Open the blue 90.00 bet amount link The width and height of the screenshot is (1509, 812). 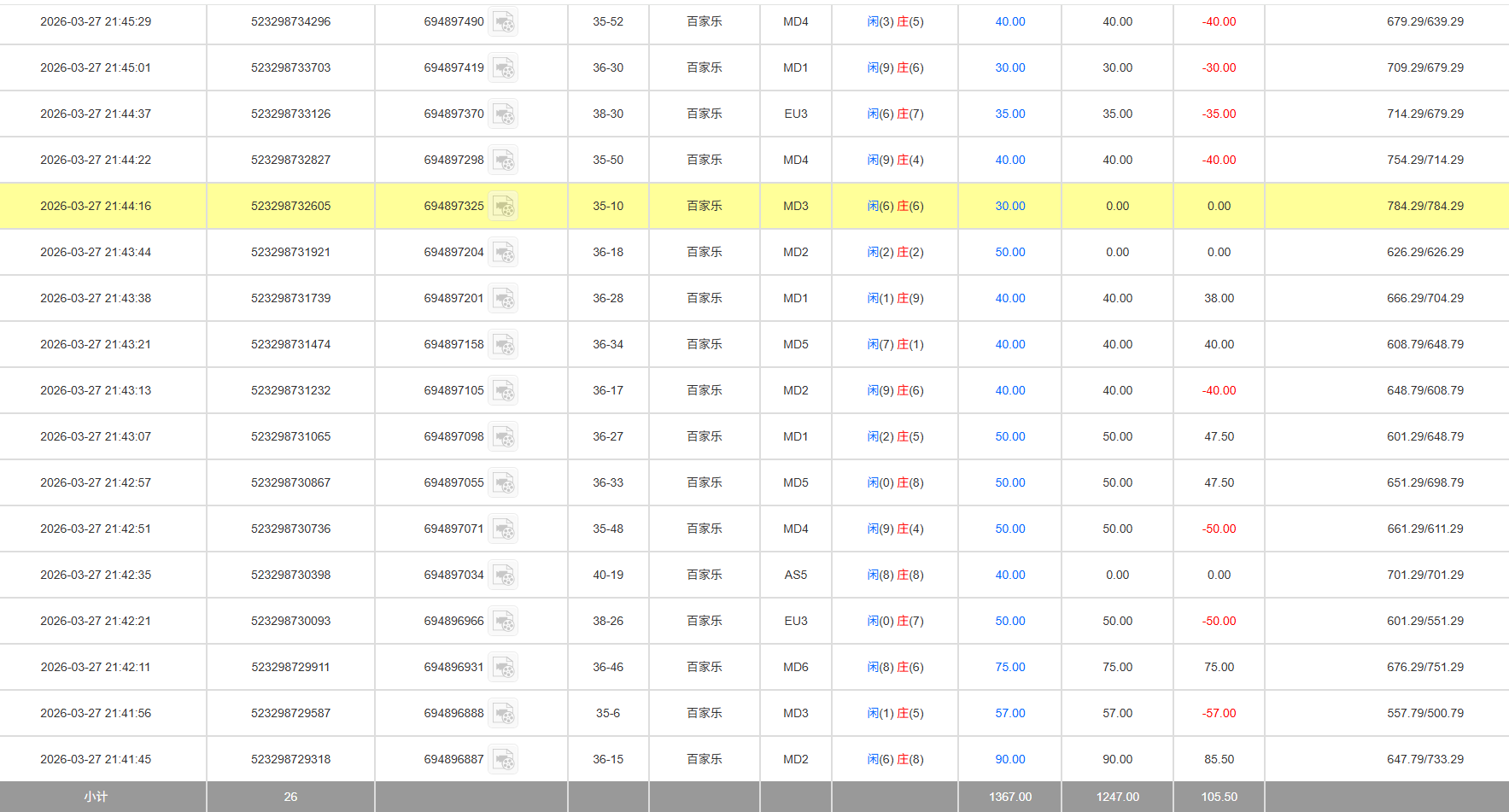(x=1009, y=759)
